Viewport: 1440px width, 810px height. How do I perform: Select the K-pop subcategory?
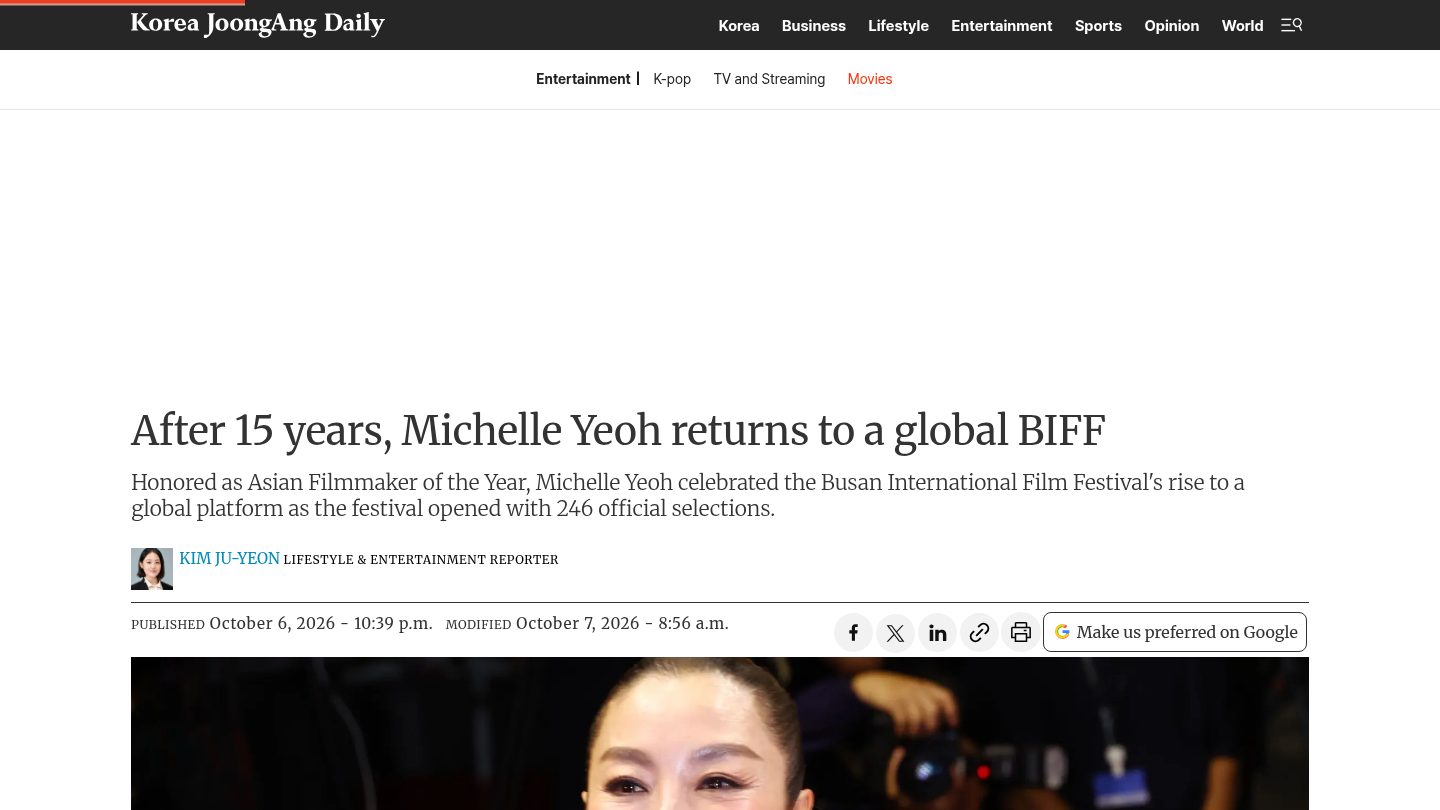(672, 79)
